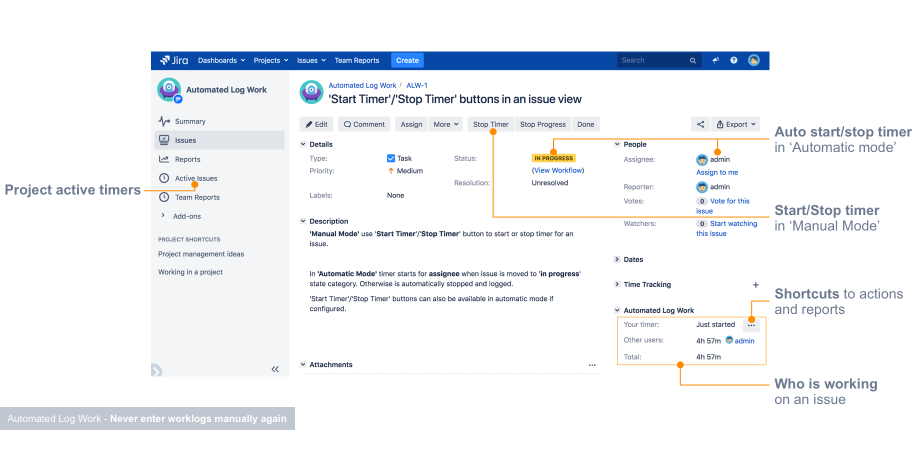This screenshot has height=450, width=920.
Task: Open Active Issues in the sidebar
Action: pos(196,178)
